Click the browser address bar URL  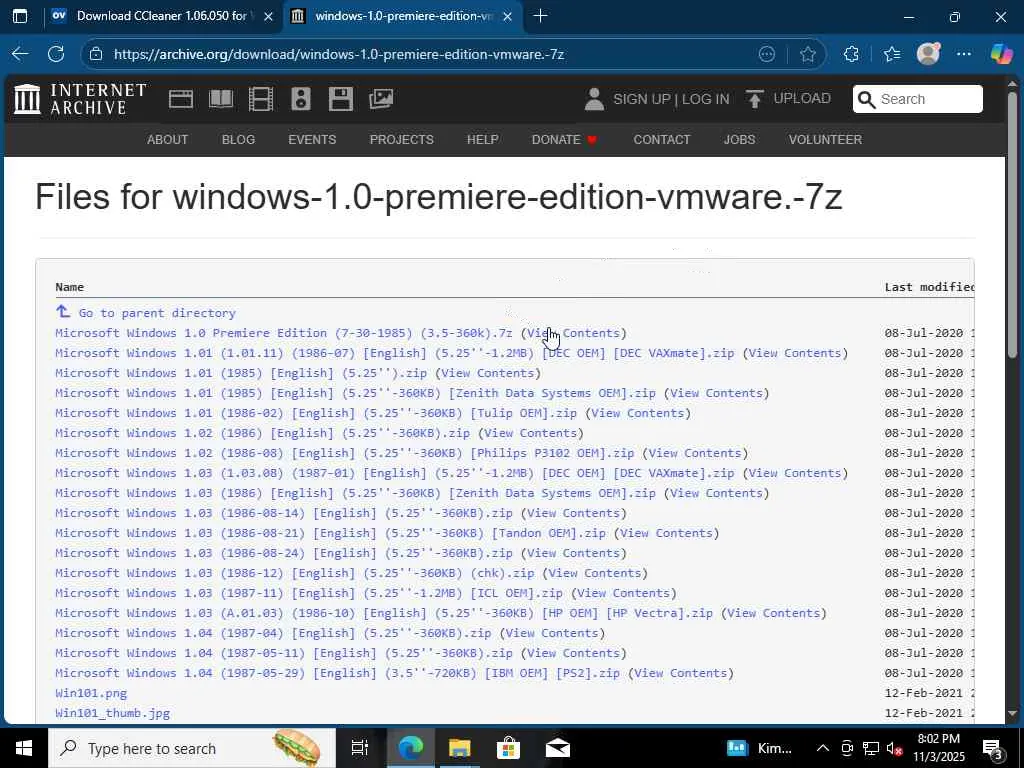pyautogui.click(x=339, y=54)
